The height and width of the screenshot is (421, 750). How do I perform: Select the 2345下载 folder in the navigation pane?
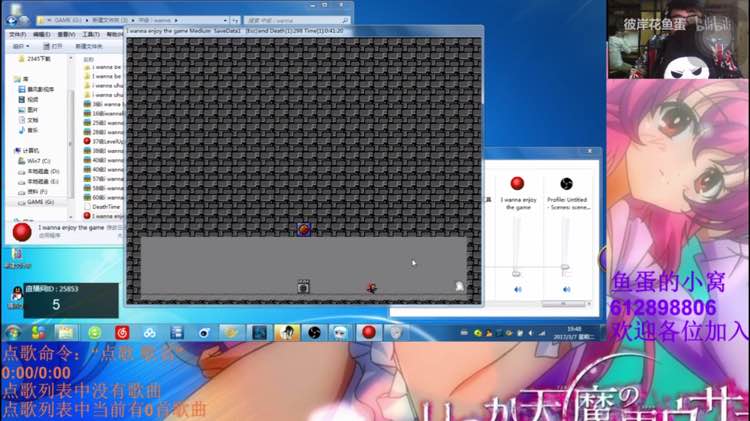click(34, 59)
